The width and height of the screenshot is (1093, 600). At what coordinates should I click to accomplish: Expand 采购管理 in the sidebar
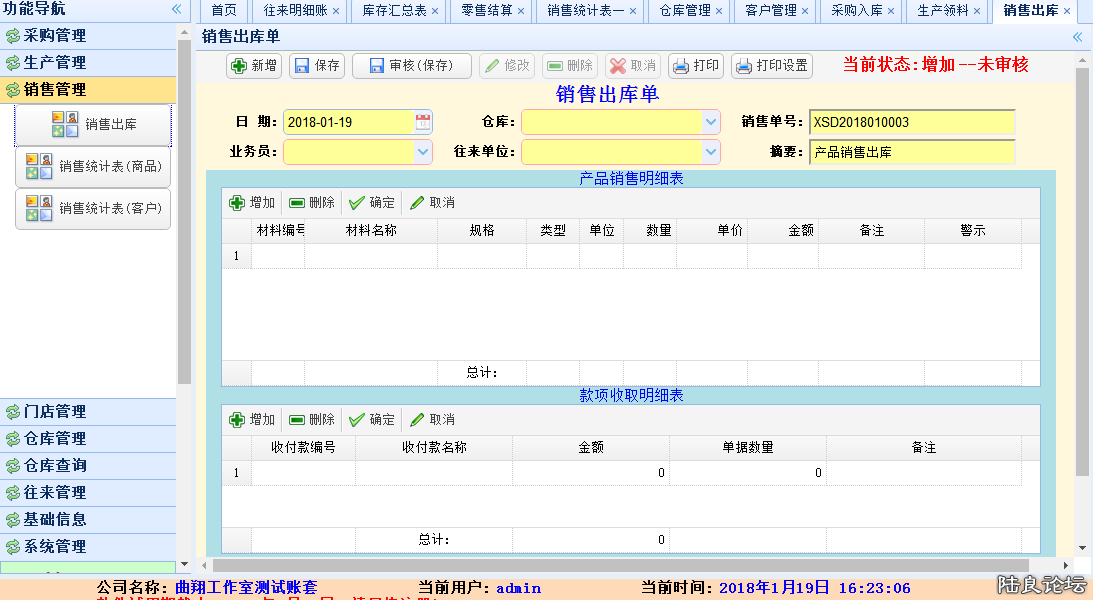coord(55,36)
